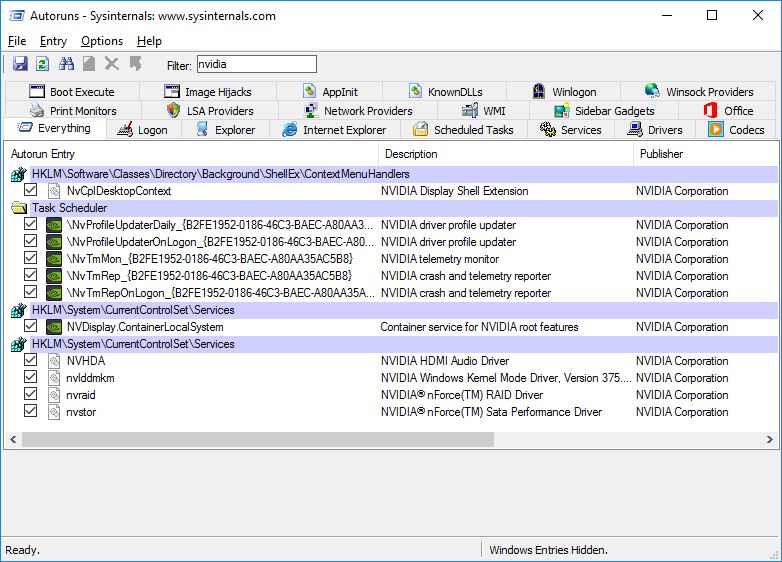Select 'Container service for NVIDIA root features' text
Image resolution: width=782 pixels, height=562 pixels.
479,327
